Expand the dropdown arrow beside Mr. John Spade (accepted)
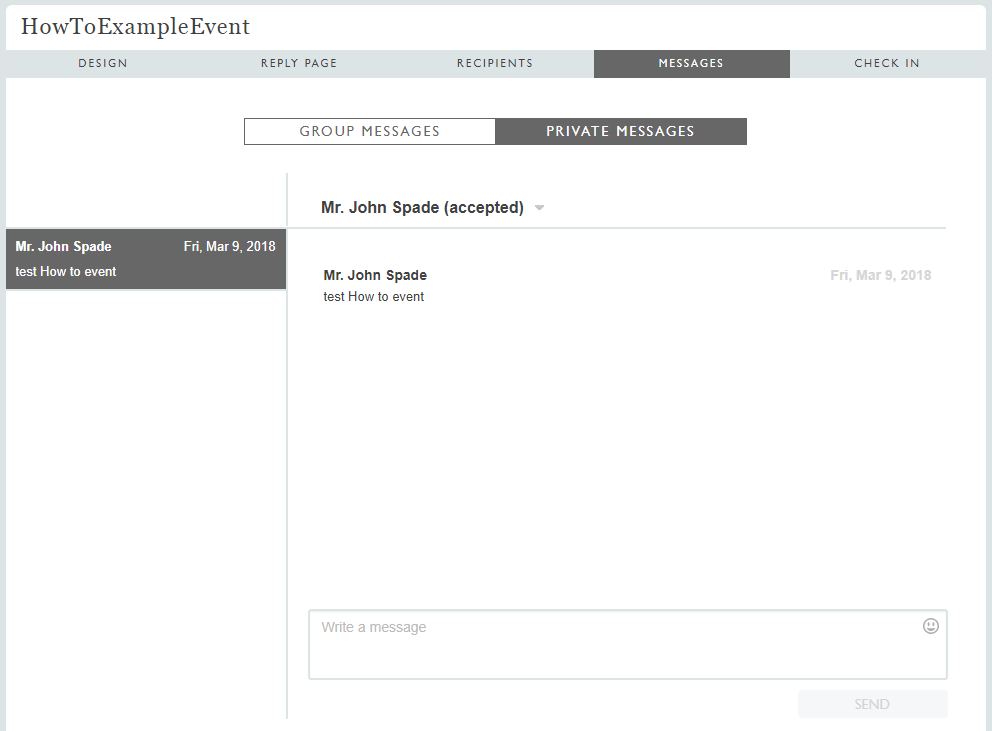 point(540,208)
